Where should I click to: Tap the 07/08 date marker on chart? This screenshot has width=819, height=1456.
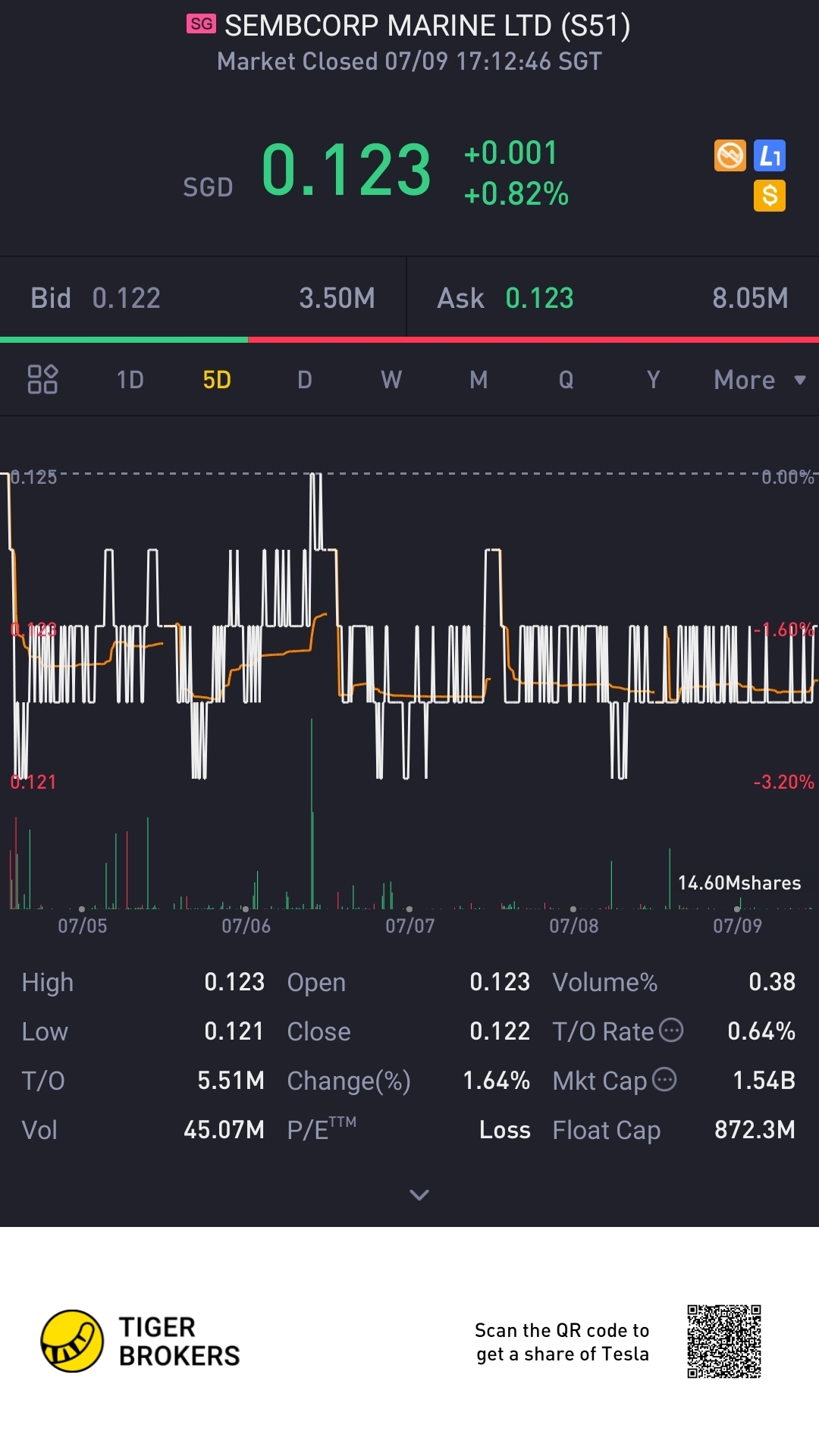pos(574,926)
